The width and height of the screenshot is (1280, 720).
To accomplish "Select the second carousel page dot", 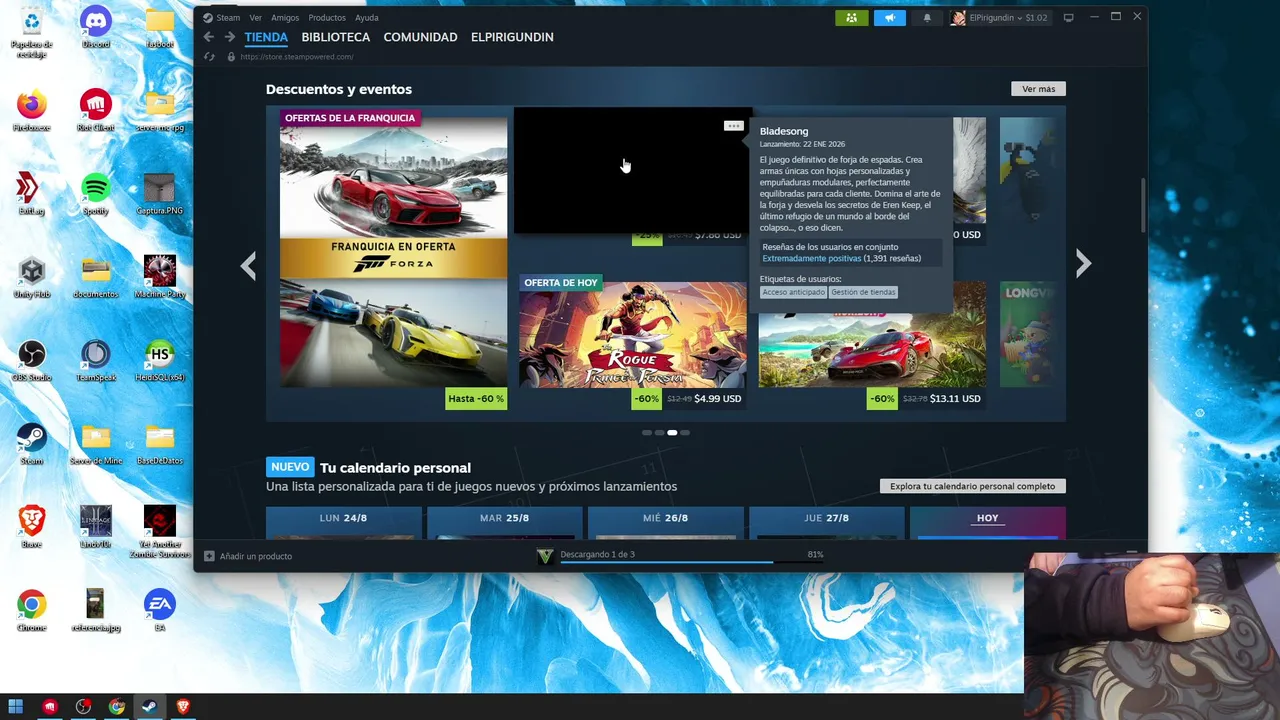I will (x=660, y=433).
